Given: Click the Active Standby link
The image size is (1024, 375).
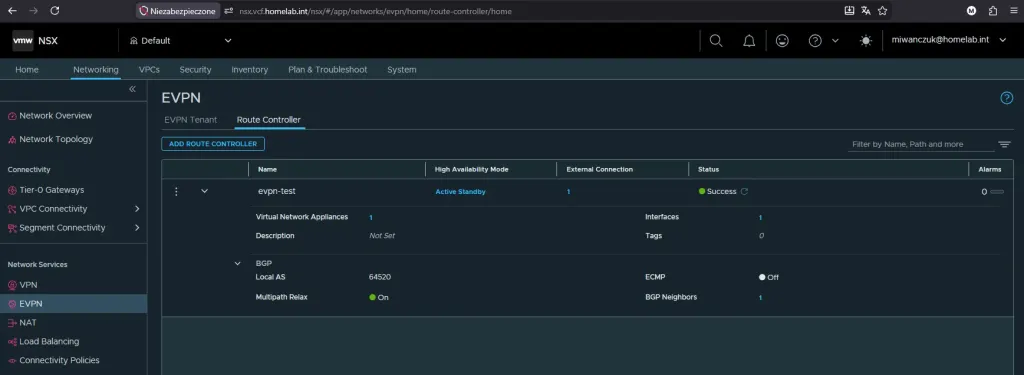Looking at the screenshot, I should [460, 192].
